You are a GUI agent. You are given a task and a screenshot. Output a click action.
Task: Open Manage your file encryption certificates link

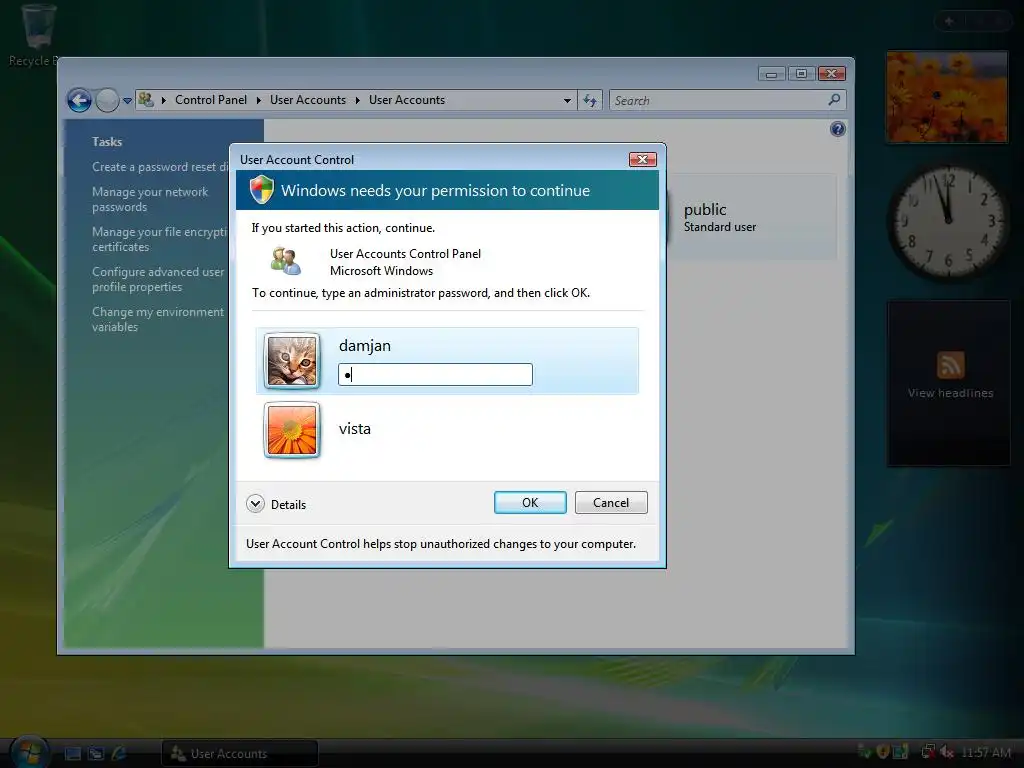[x=159, y=239]
